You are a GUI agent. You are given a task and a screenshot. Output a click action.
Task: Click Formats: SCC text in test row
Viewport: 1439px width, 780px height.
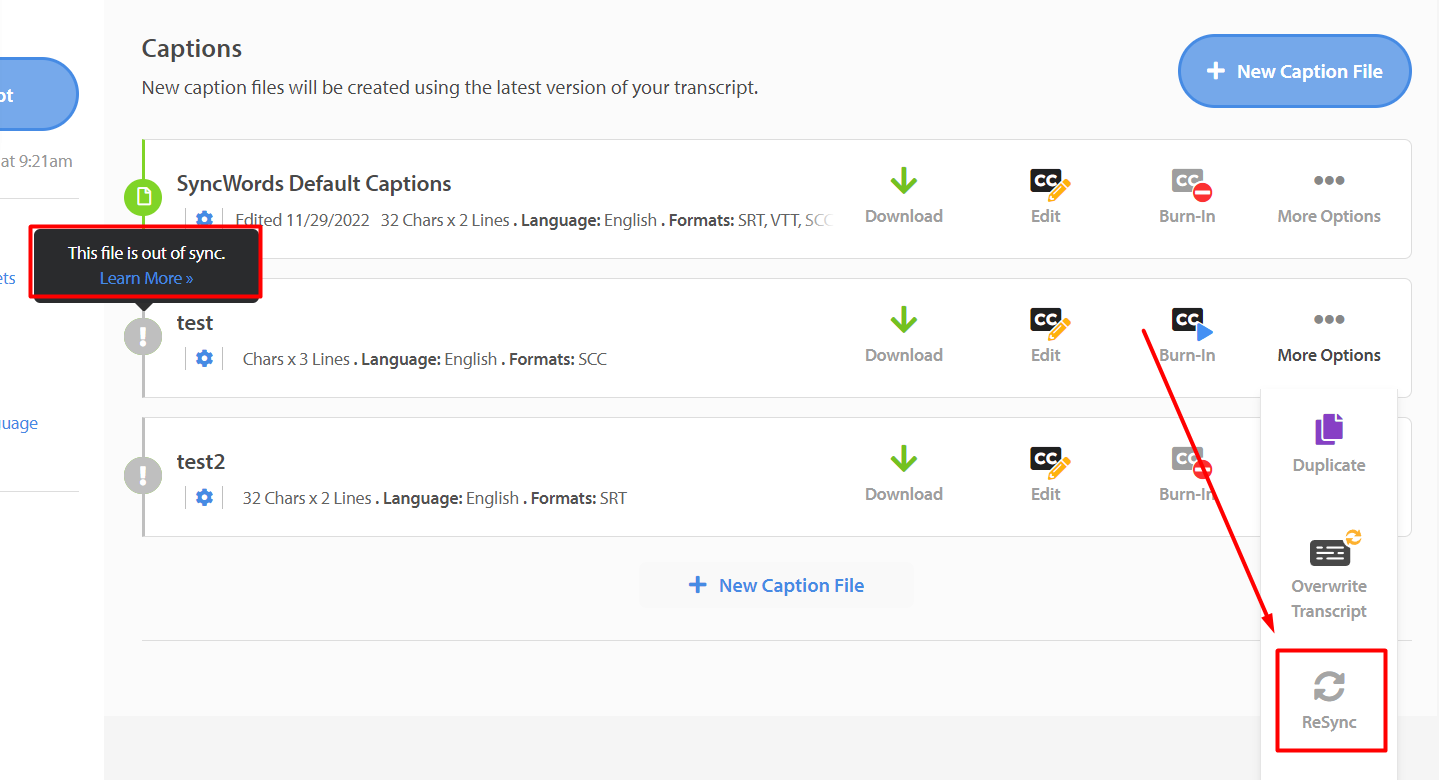pos(558,358)
